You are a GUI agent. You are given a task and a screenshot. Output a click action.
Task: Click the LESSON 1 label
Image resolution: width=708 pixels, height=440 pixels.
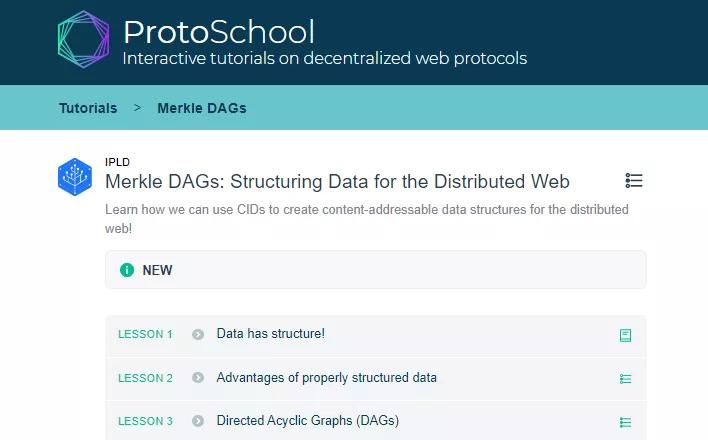(x=145, y=334)
